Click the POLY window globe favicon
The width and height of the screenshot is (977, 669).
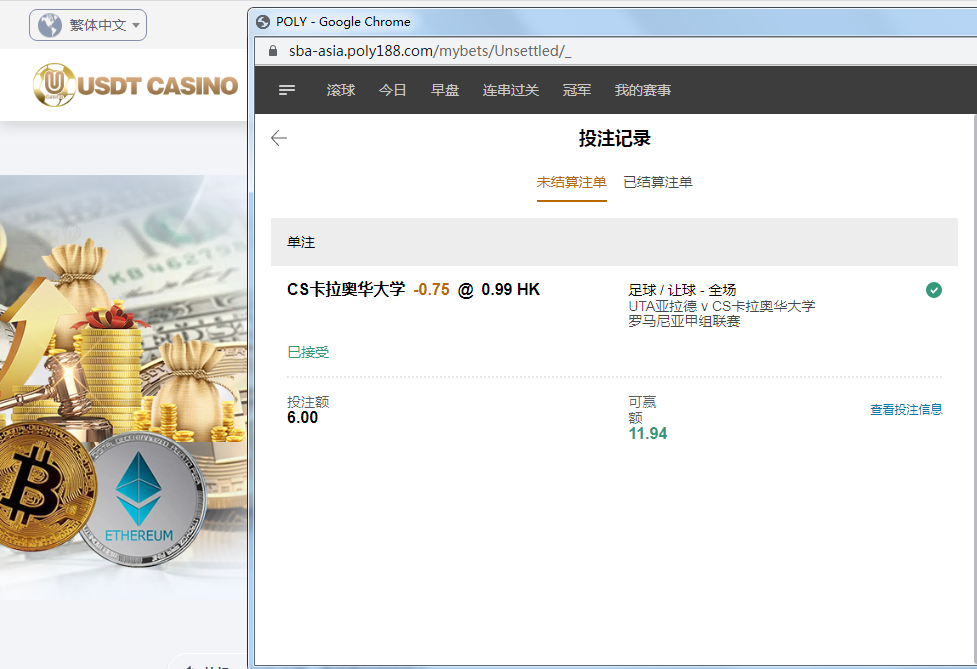[x=263, y=22]
